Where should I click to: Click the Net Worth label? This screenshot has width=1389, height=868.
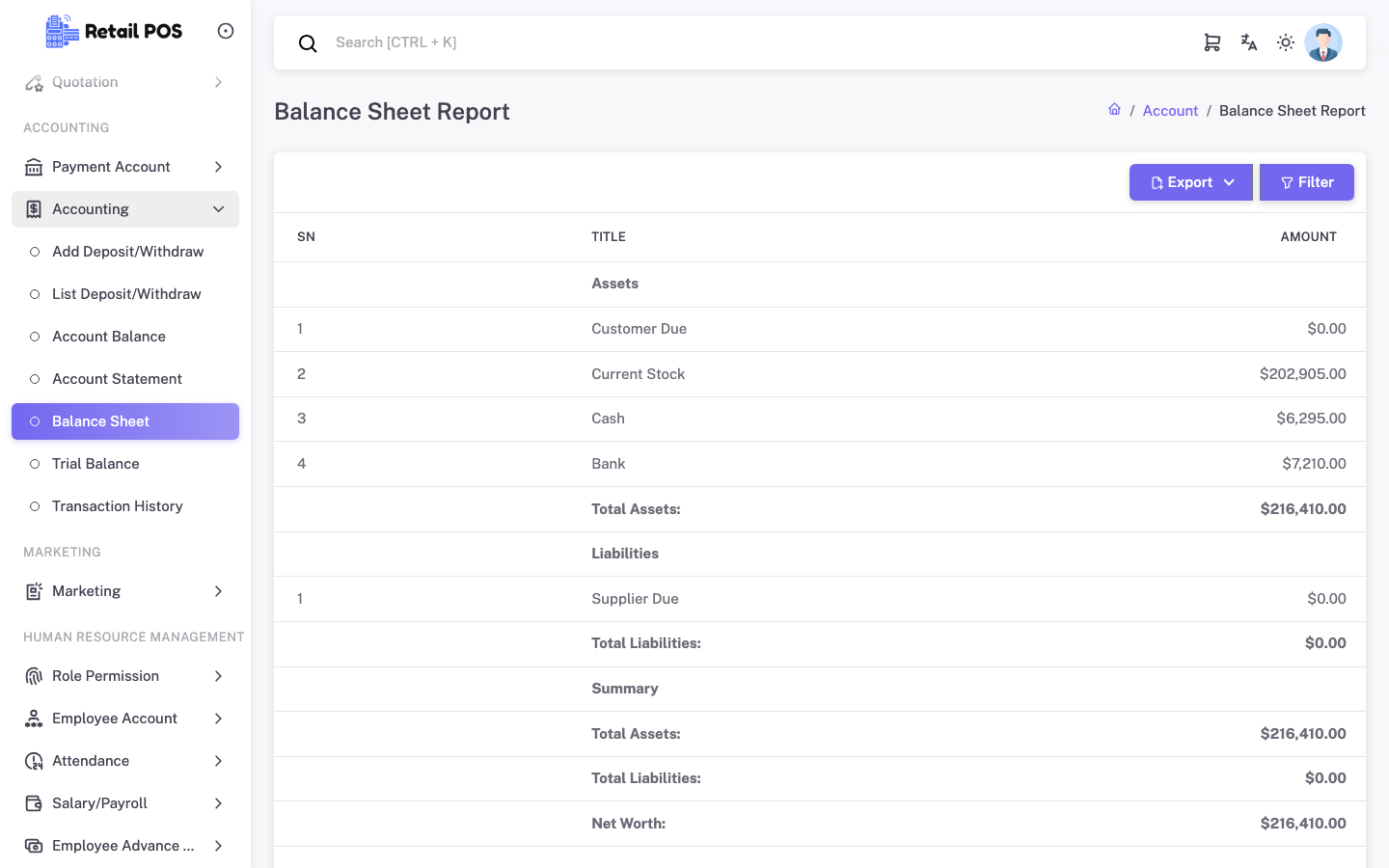tap(628, 824)
